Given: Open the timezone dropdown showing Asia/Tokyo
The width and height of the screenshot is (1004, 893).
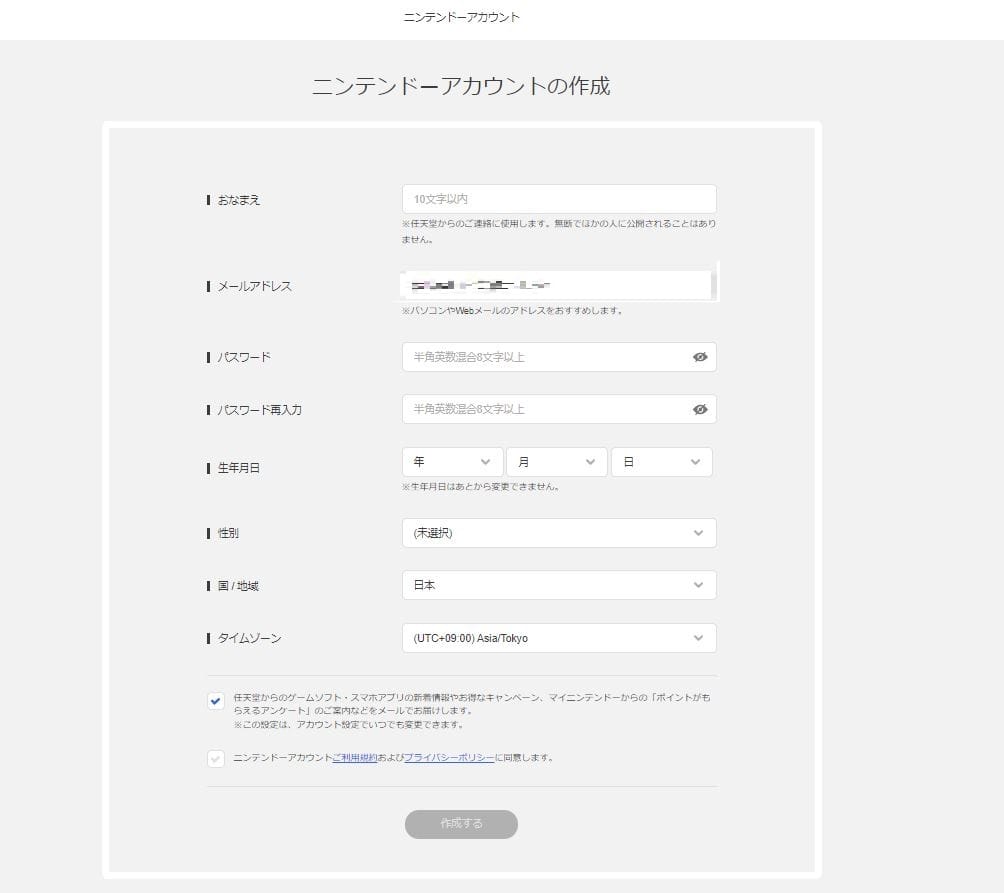Looking at the screenshot, I should (558, 637).
